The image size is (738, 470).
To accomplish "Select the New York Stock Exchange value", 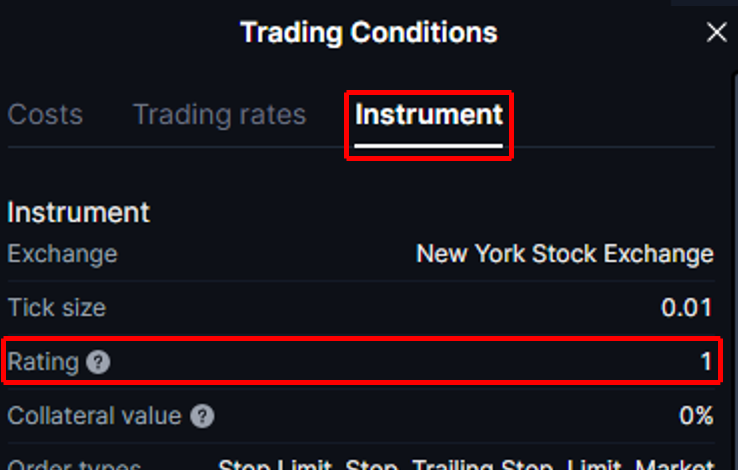I will point(564,254).
